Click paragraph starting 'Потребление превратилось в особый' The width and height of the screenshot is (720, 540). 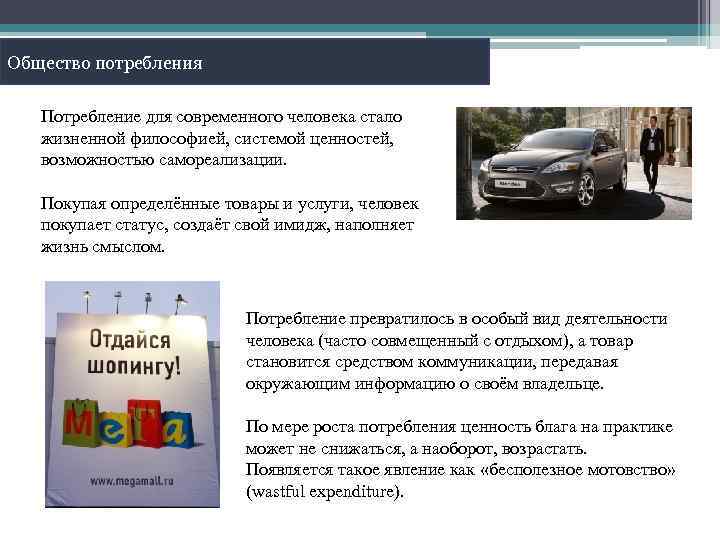[x=456, y=351]
